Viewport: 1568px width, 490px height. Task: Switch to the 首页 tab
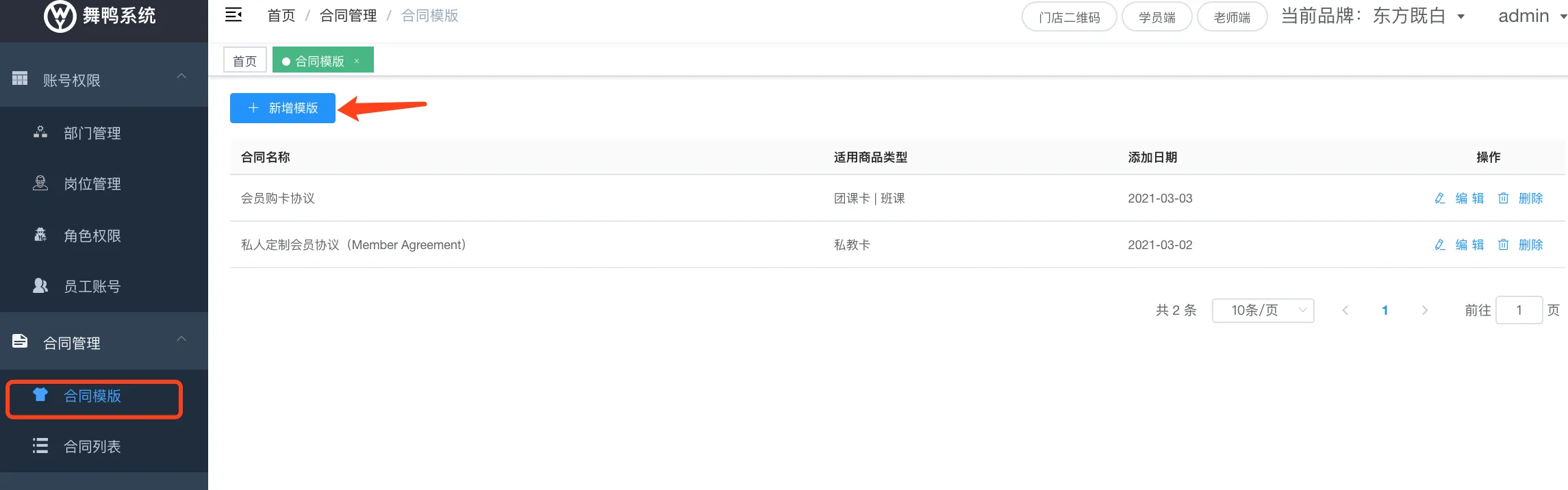pyautogui.click(x=244, y=61)
